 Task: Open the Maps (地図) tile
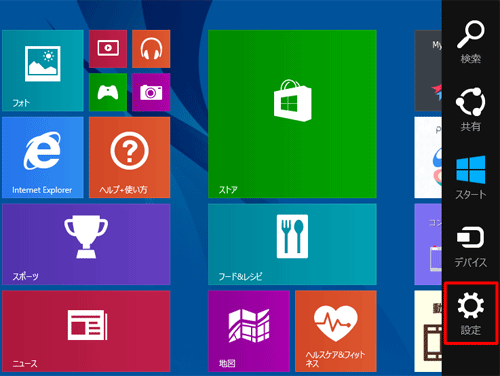249,331
